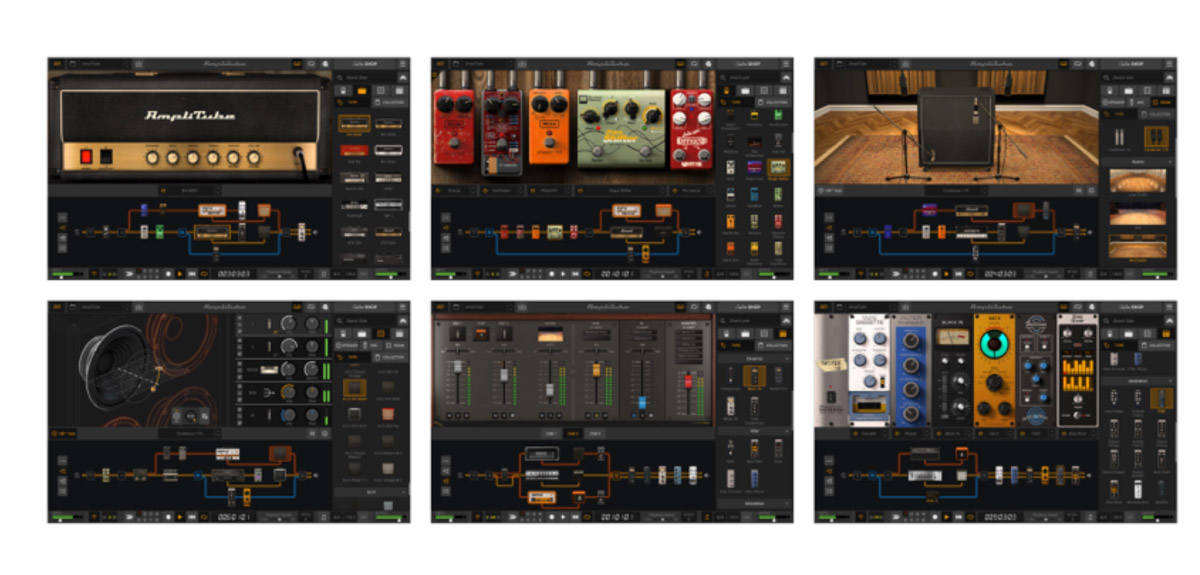Screen dimensions: 1200x575
Task: Switch to TYPE tab in amp head browser
Action: [352, 102]
